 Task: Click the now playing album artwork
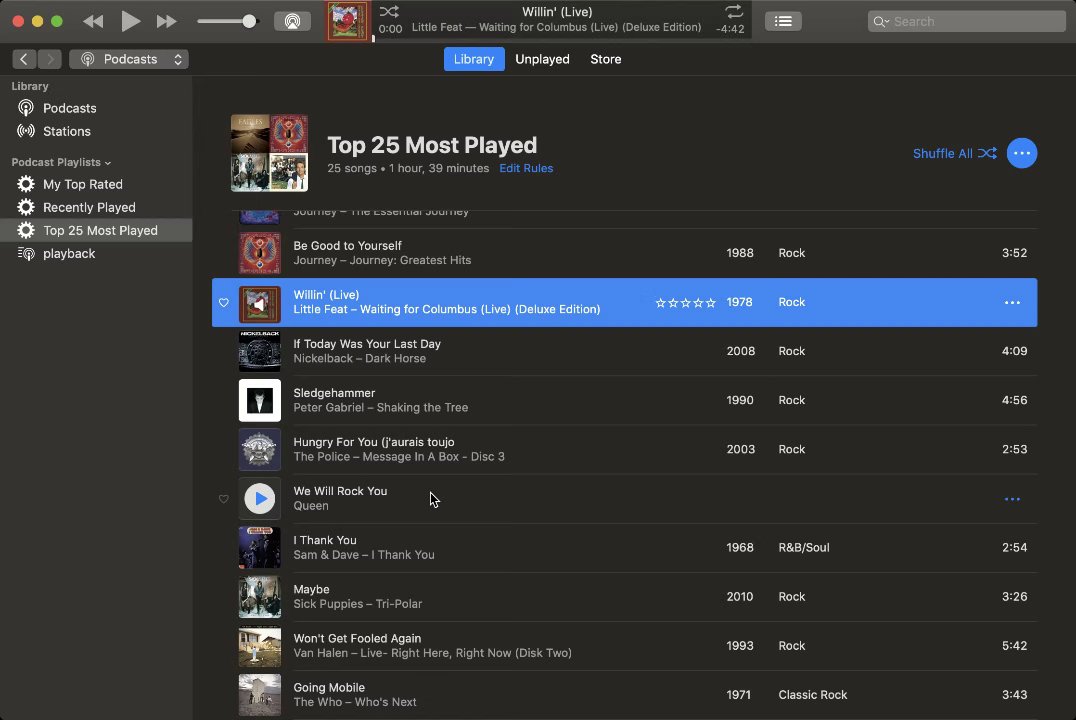[x=347, y=21]
